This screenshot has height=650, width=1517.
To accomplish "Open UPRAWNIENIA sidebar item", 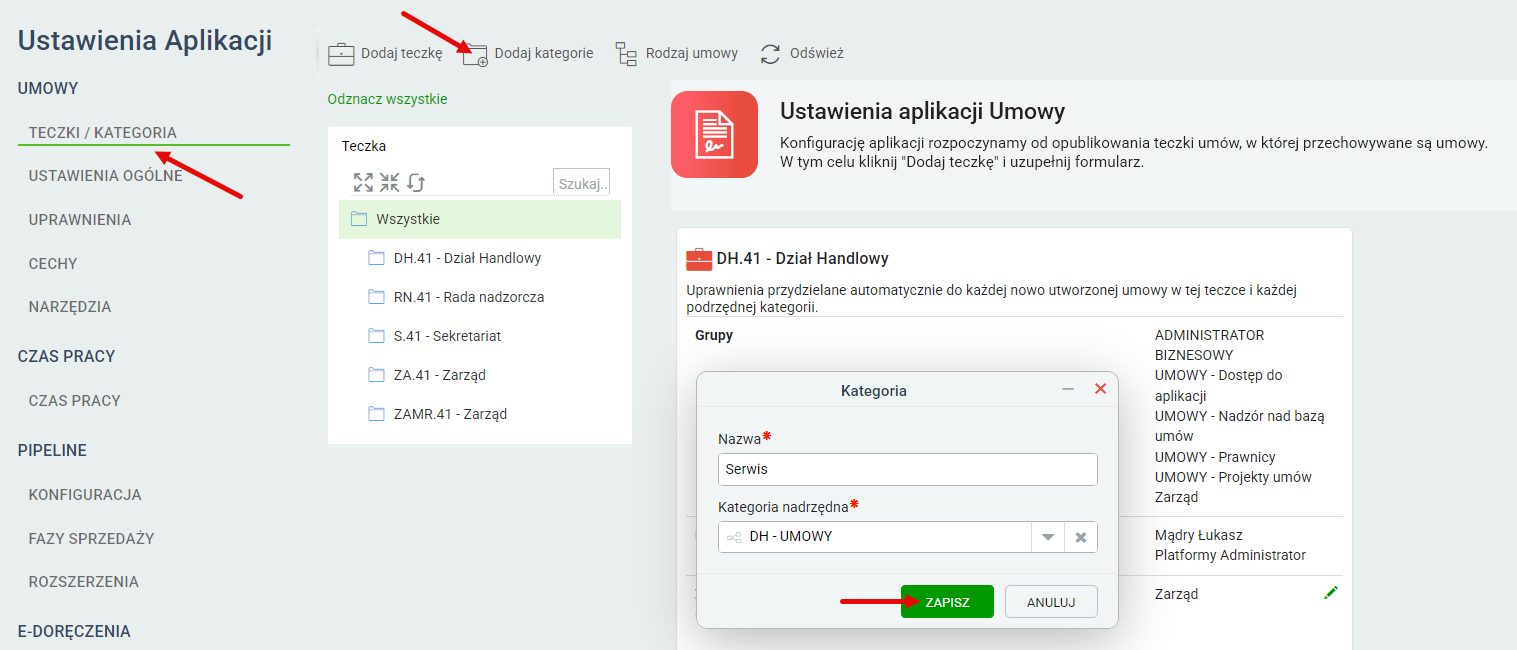I will pos(80,220).
